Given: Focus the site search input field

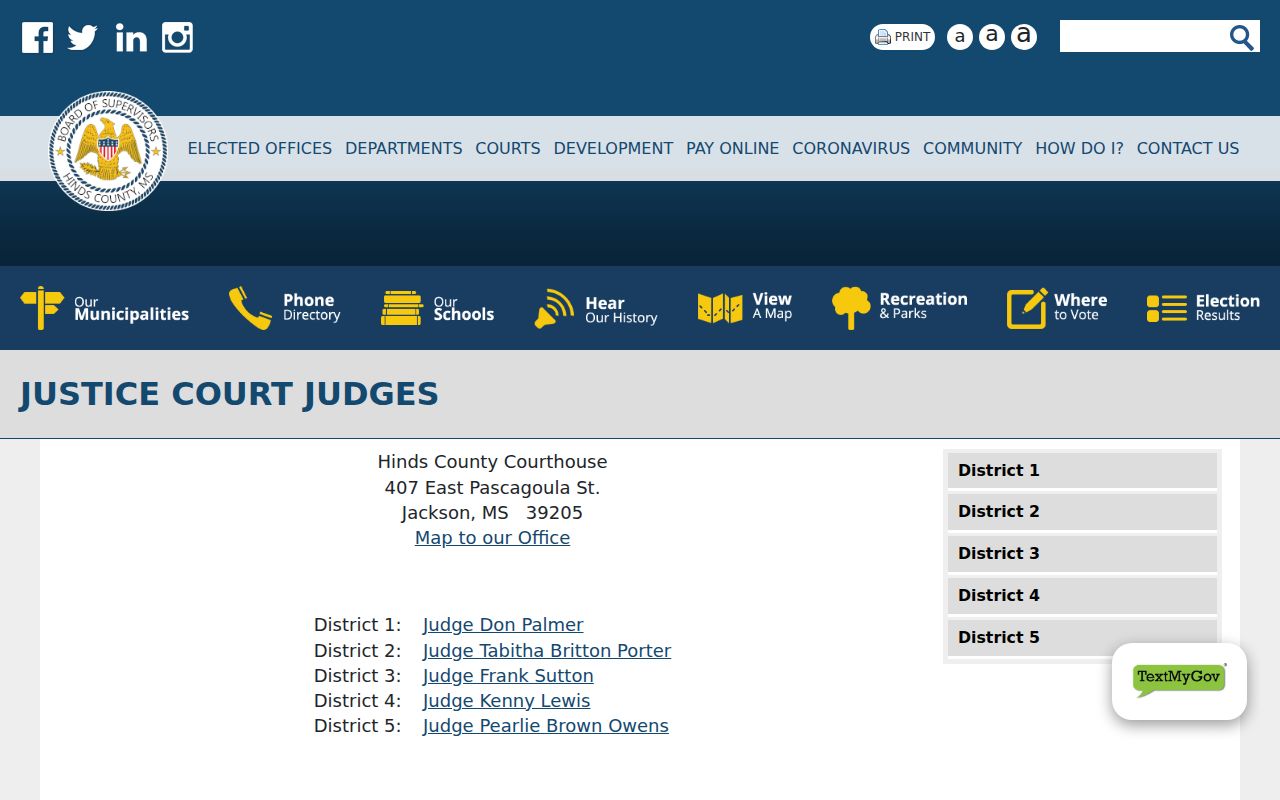Looking at the screenshot, I should coord(1143,36).
